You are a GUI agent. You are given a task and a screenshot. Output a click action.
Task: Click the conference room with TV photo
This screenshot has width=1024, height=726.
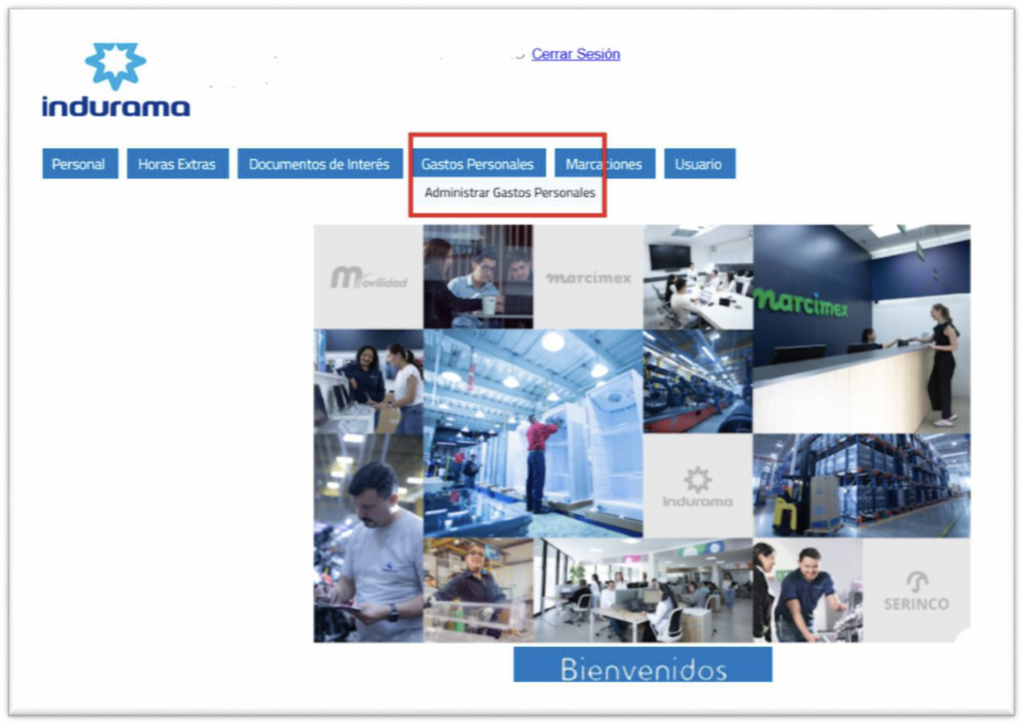pyautogui.click(x=697, y=277)
